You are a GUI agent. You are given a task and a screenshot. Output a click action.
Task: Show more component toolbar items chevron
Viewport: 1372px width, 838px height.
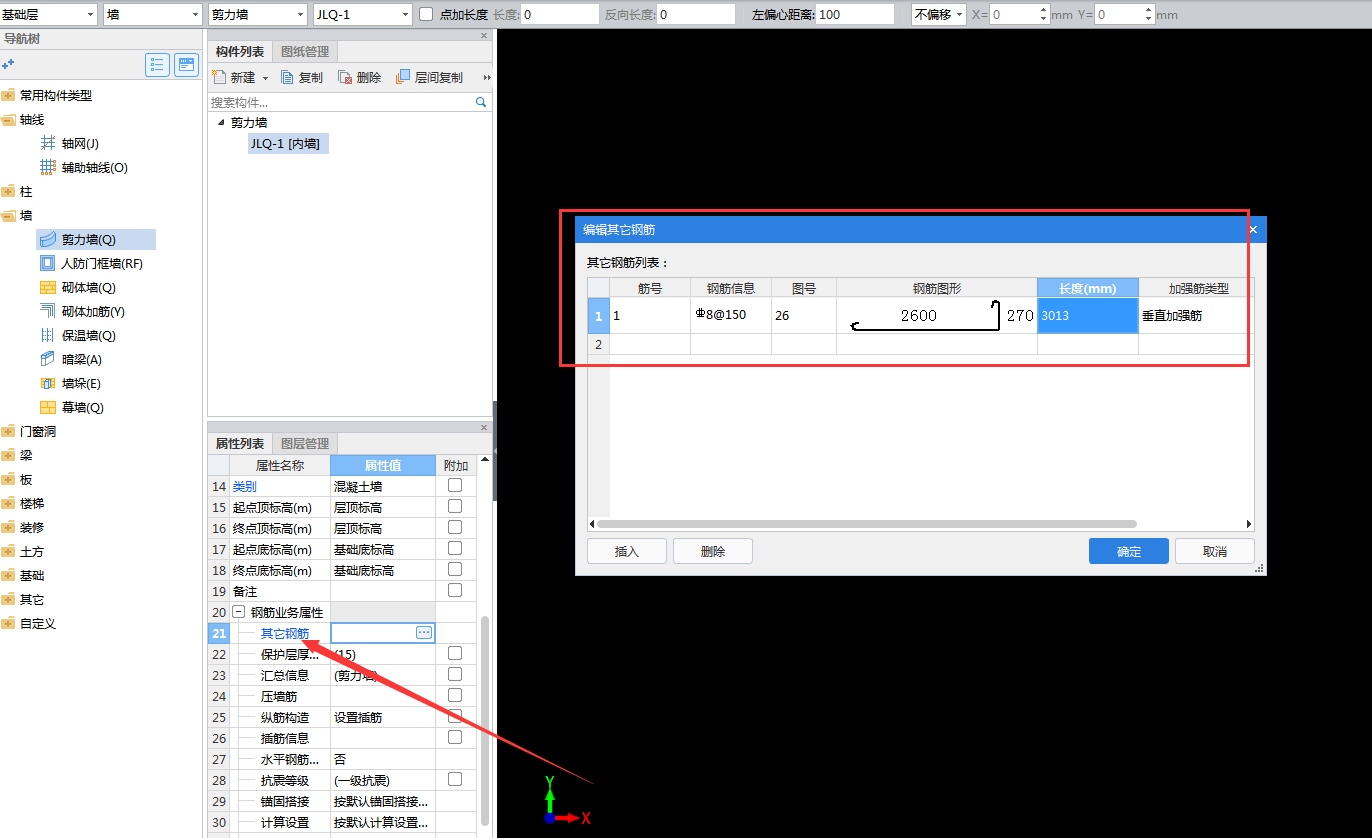tap(487, 77)
